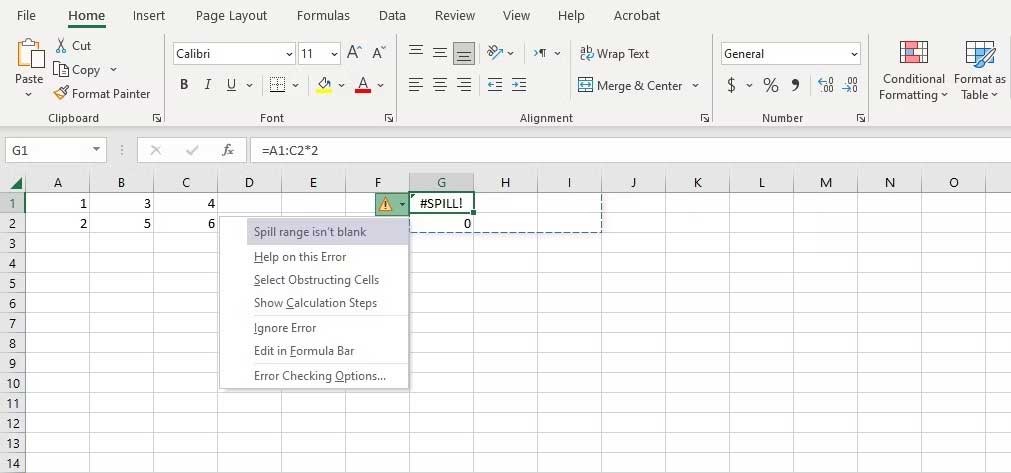Click the Paste clipboard icon

pos(29,53)
